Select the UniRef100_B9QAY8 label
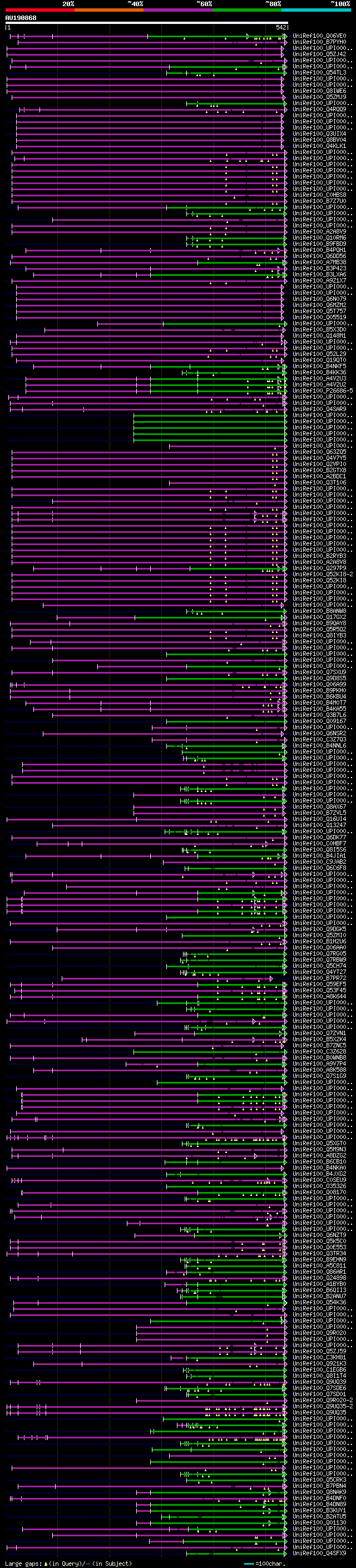The image size is (356, 1568). point(319,623)
